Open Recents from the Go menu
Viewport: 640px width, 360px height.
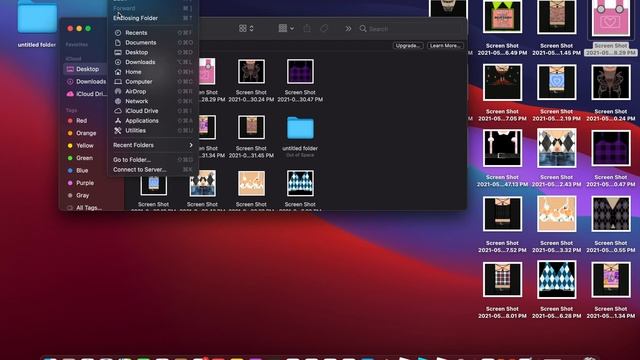pyautogui.click(x=153, y=33)
